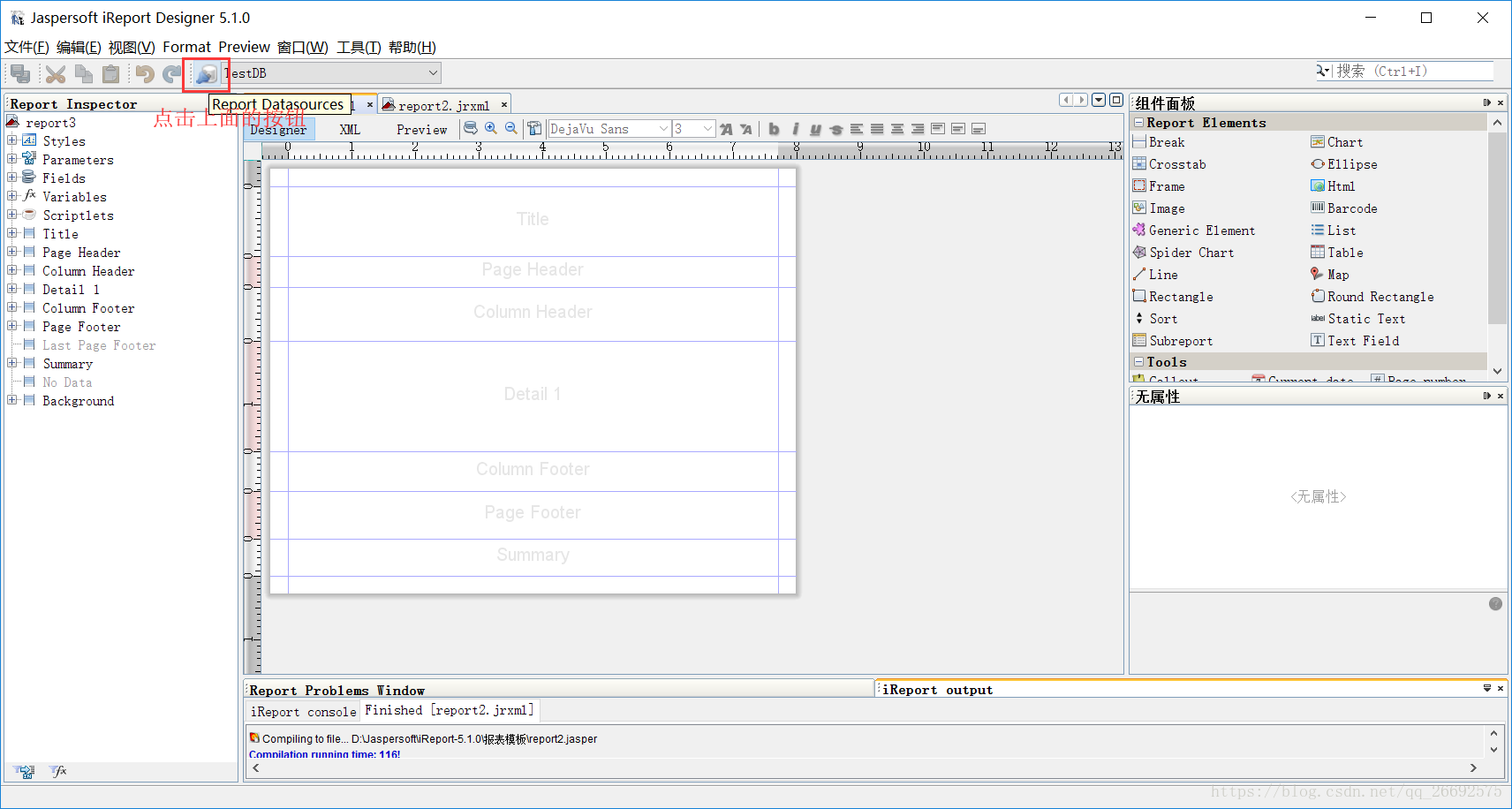Pick the Spider Chart palette element
Viewport: 1512px width, 809px height.
(x=1183, y=253)
